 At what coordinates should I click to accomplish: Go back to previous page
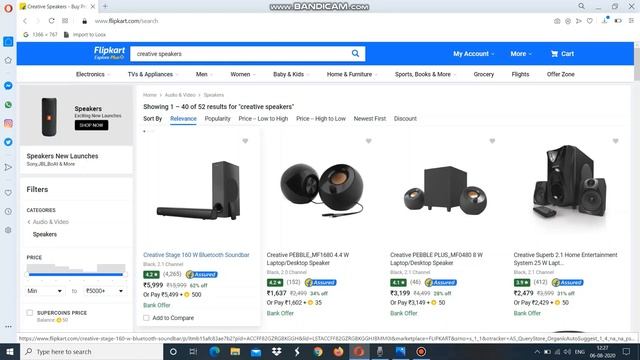pyautogui.click(x=25, y=21)
